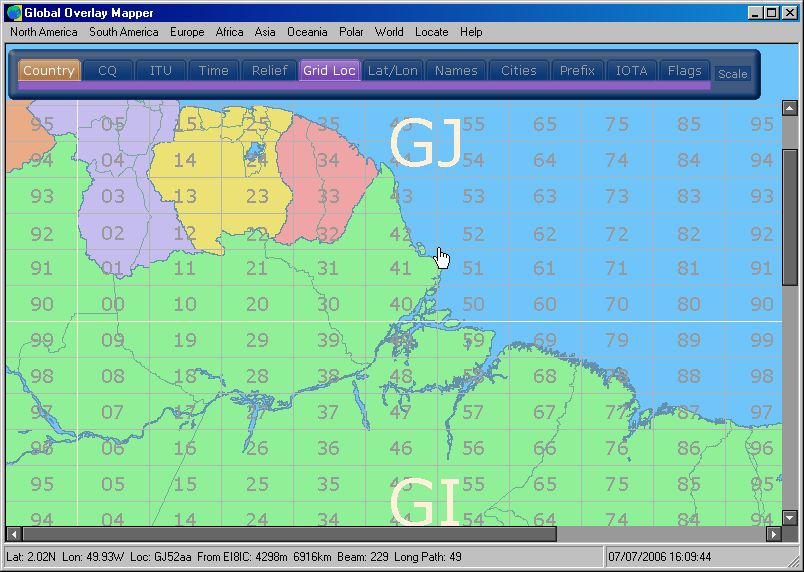Viewport: 804px width, 572px height.
Task: Open the Help menu
Action: (471, 32)
